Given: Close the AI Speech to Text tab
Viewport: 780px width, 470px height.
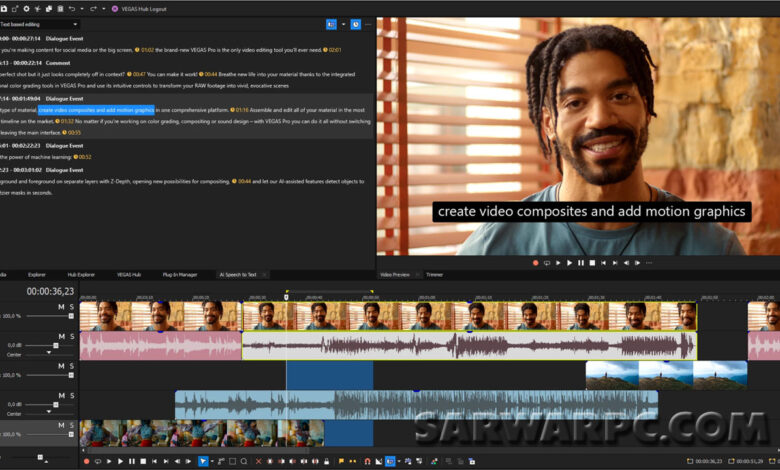Looking at the screenshot, I should click(x=264, y=275).
